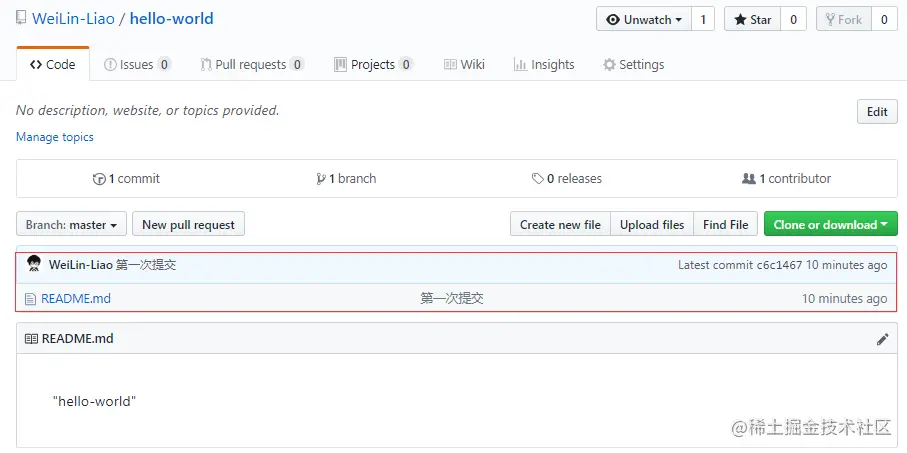
Task: Click WeiLin-Liao author name in commit row
Action: click(x=80, y=266)
